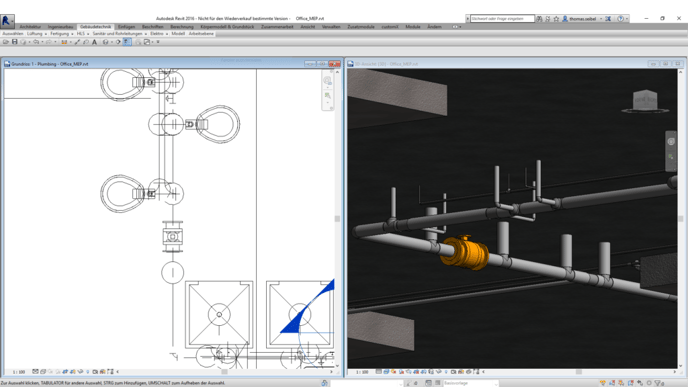Screen dimensions: 688x387
Task: Toggle shadows in plan view control bar
Action: [57, 372]
